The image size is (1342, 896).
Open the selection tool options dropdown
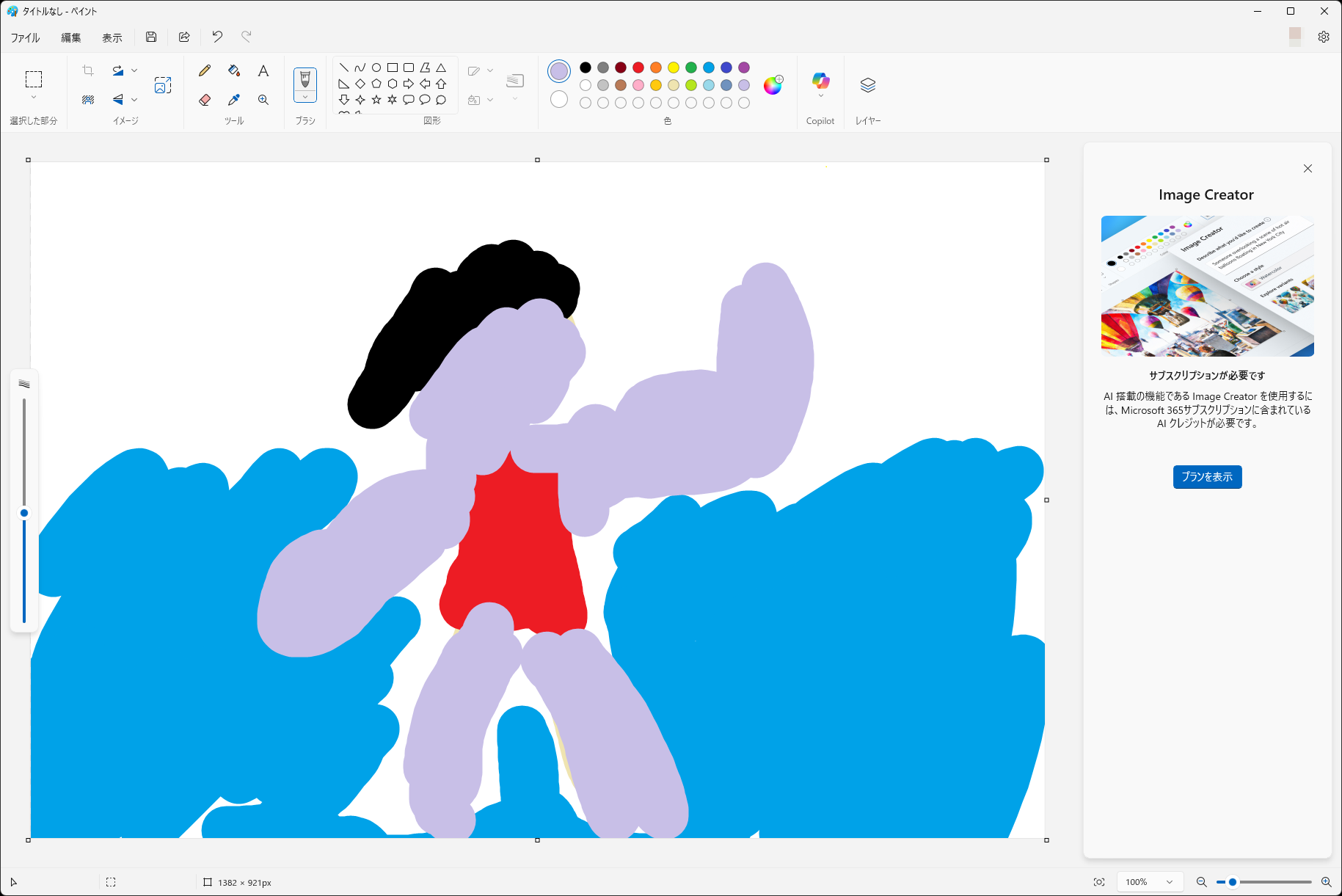point(33,96)
